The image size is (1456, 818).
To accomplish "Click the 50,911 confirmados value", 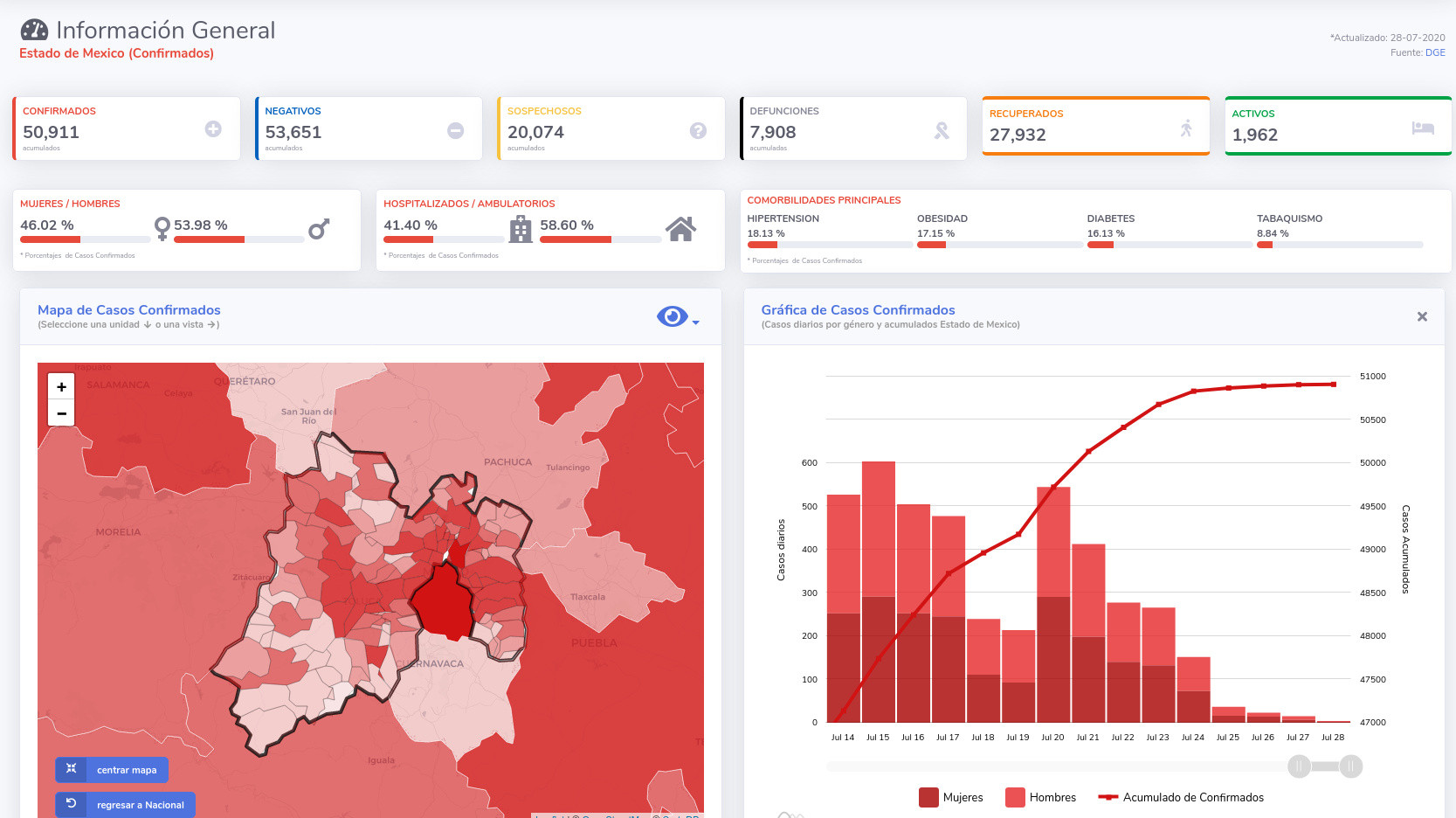I will (51, 132).
